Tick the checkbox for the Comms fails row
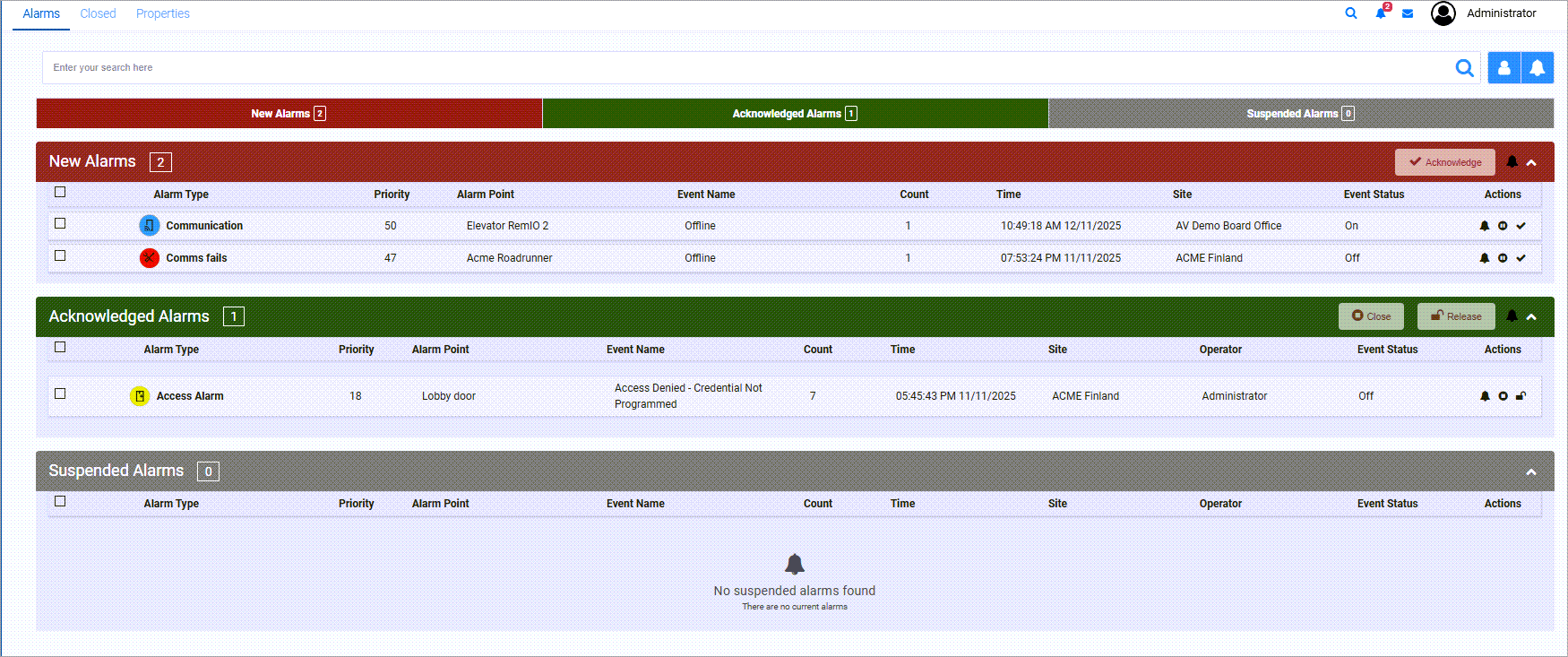The height and width of the screenshot is (657, 1568). [60, 256]
